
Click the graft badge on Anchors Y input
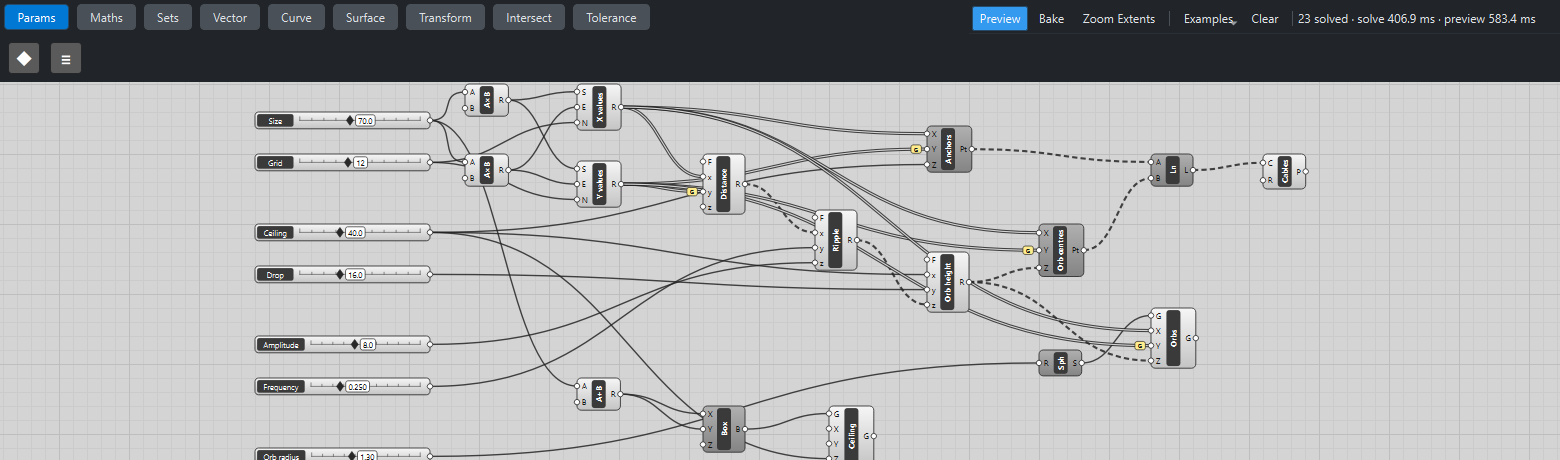point(915,149)
